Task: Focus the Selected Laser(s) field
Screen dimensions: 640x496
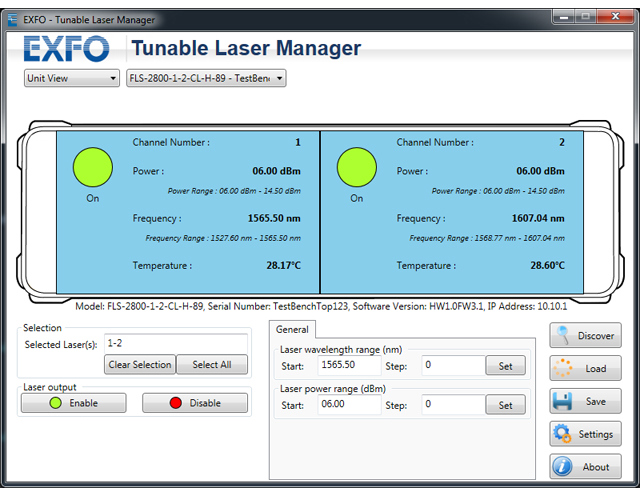Action: click(176, 343)
